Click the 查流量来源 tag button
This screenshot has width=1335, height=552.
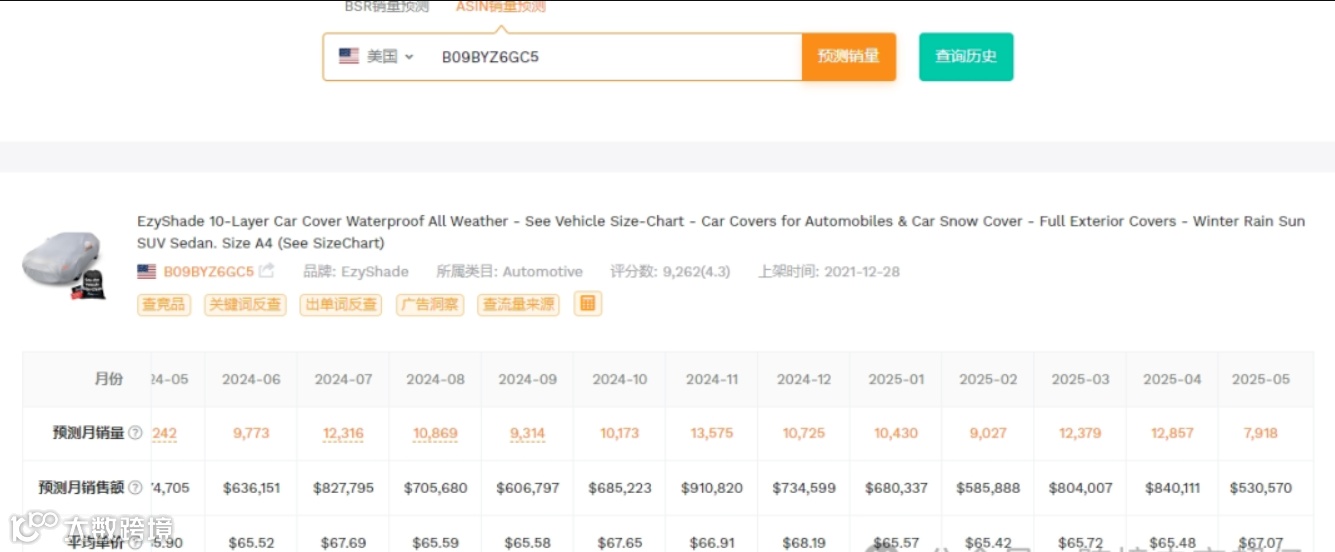[x=518, y=304]
